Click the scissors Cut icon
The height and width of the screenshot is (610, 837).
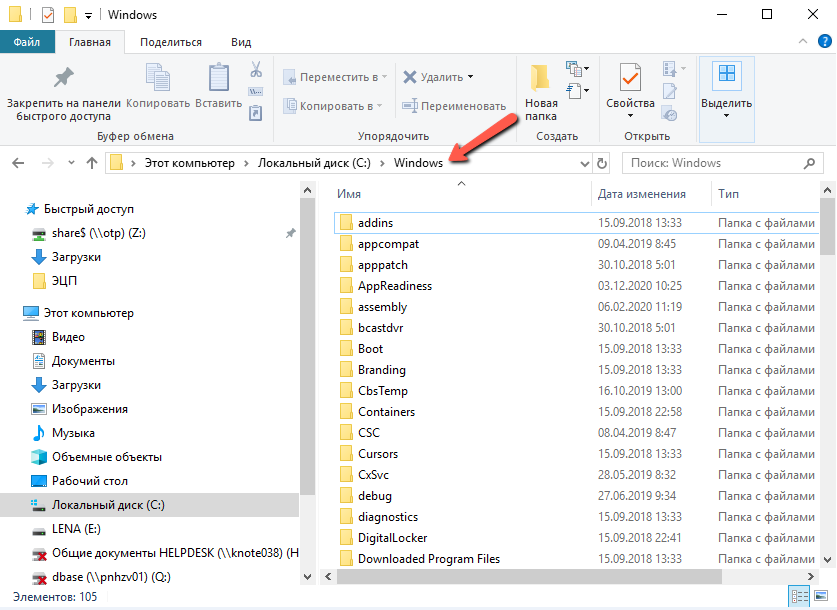pos(256,70)
